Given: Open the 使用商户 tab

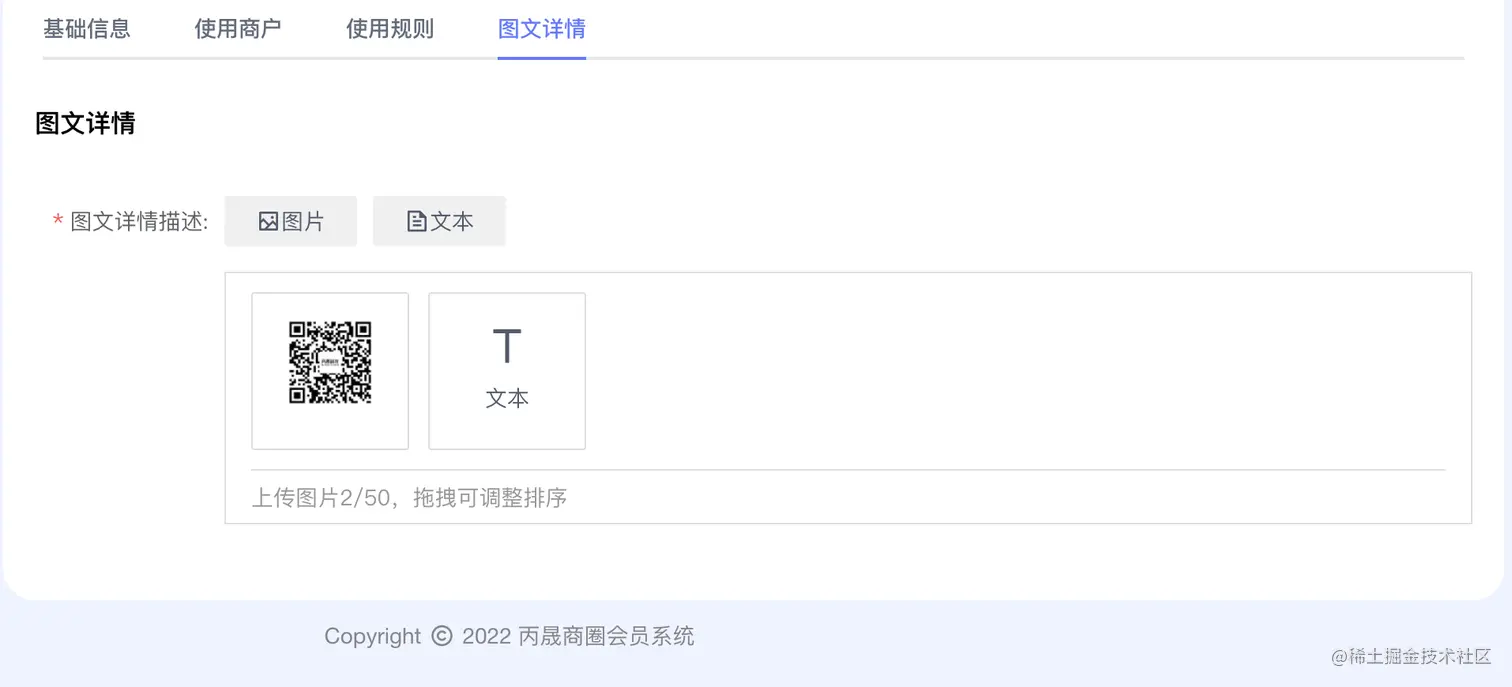Looking at the screenshot, I should [237, 29].
